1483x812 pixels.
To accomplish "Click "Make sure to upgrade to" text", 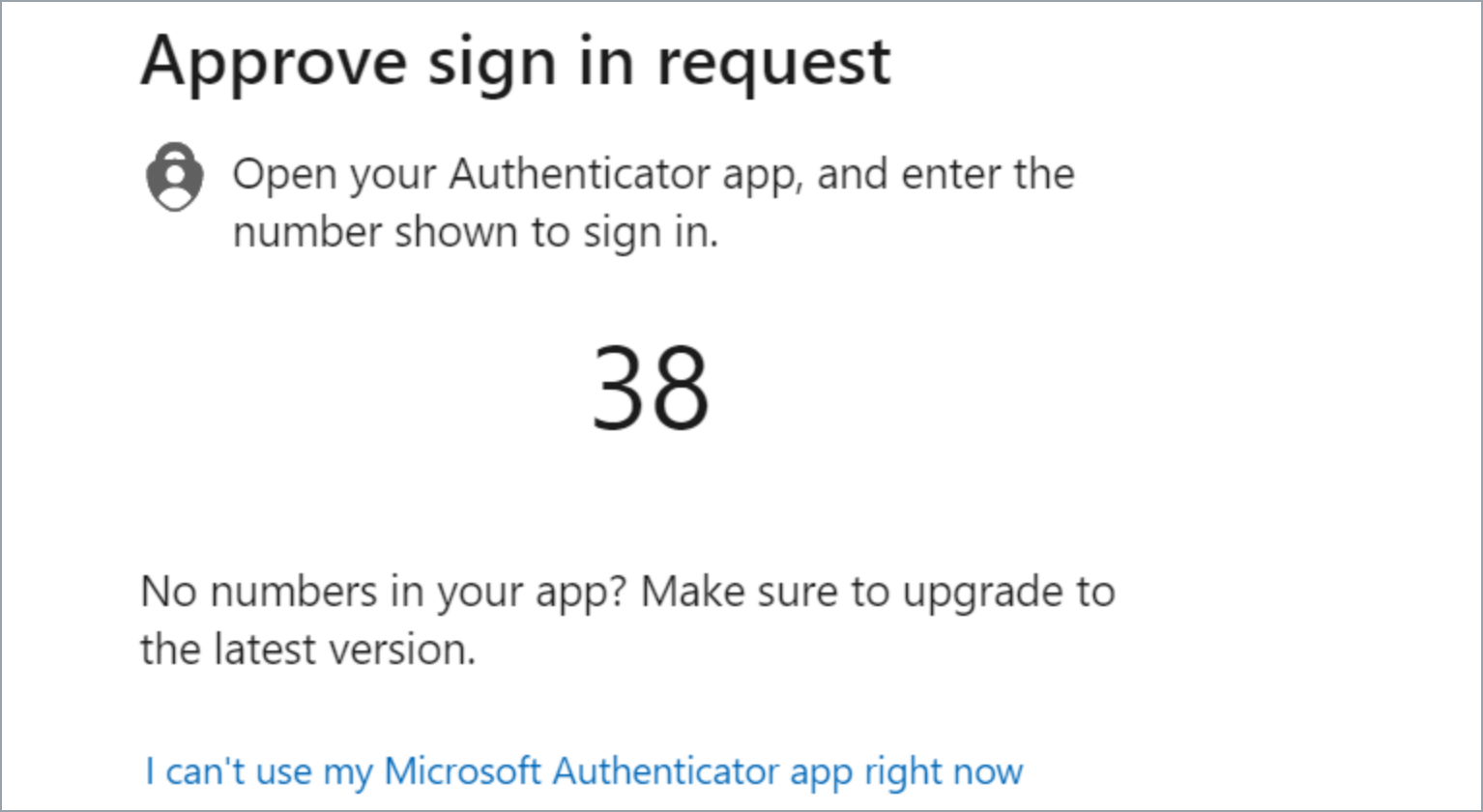I will click(878, 592).
